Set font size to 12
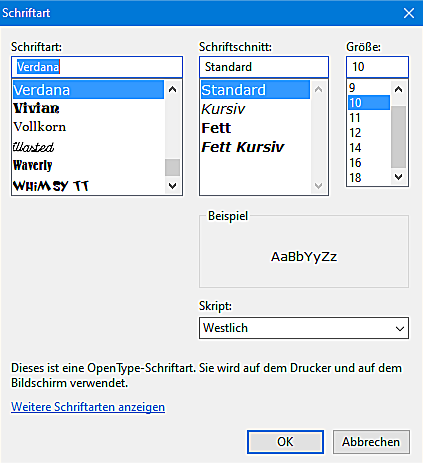Viewport: 423px width, 463px height. [369, 133]
